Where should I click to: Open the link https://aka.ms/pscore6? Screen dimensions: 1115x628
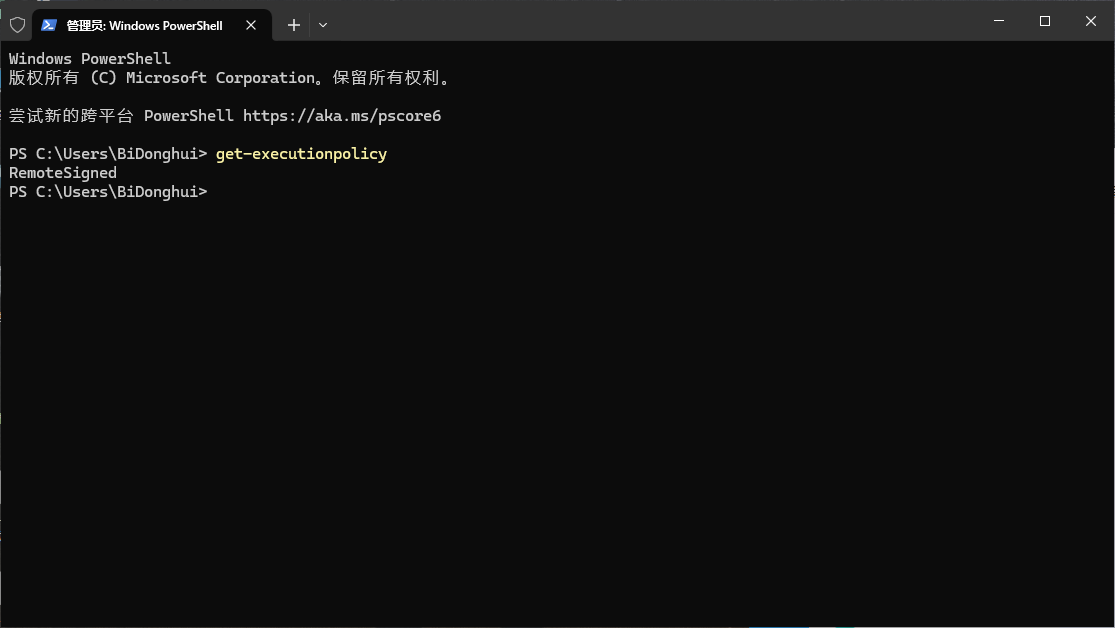[x=342, y=115]
